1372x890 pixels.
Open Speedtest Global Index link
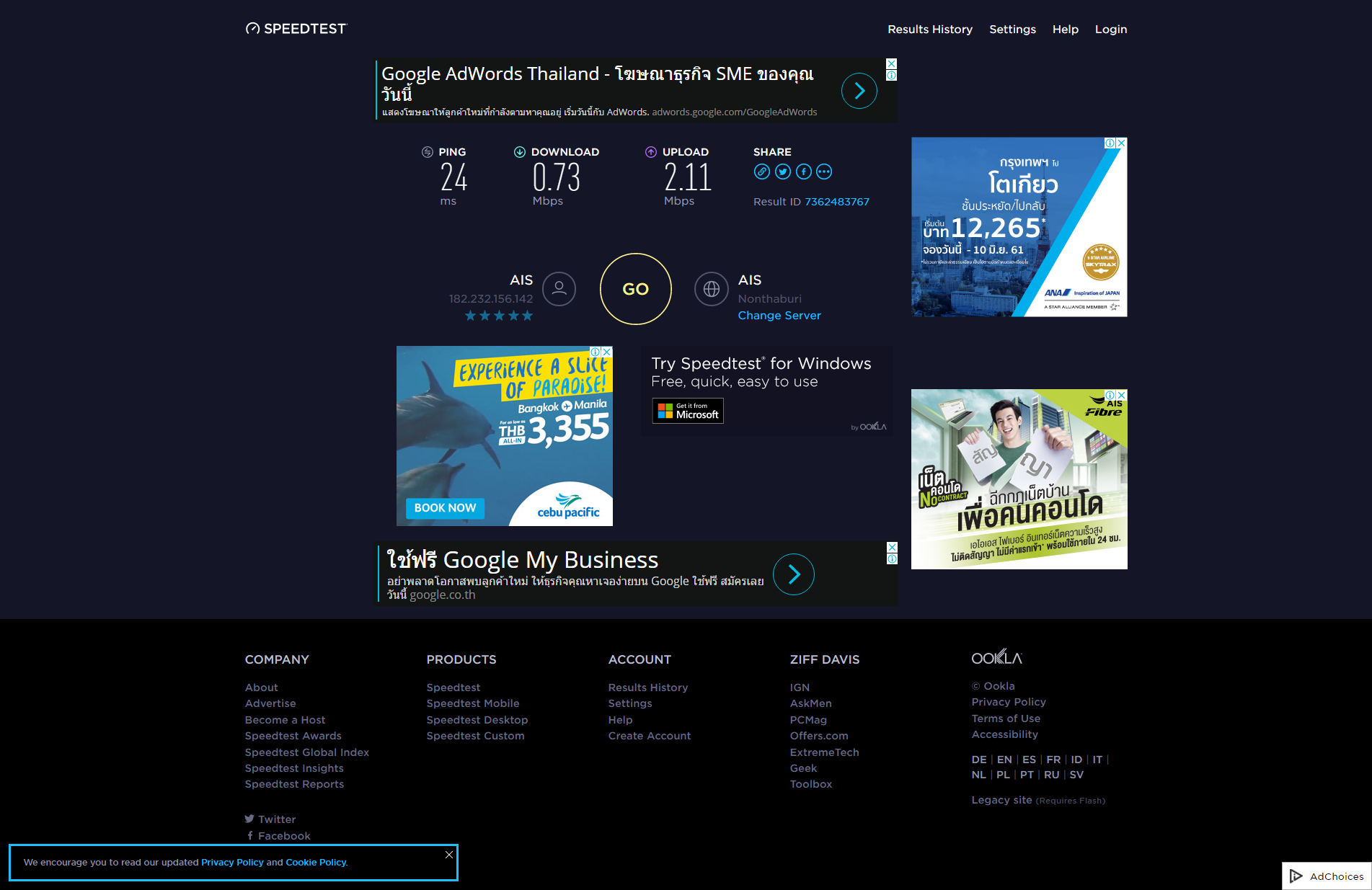pyautogui.click(x=306, y=752)
